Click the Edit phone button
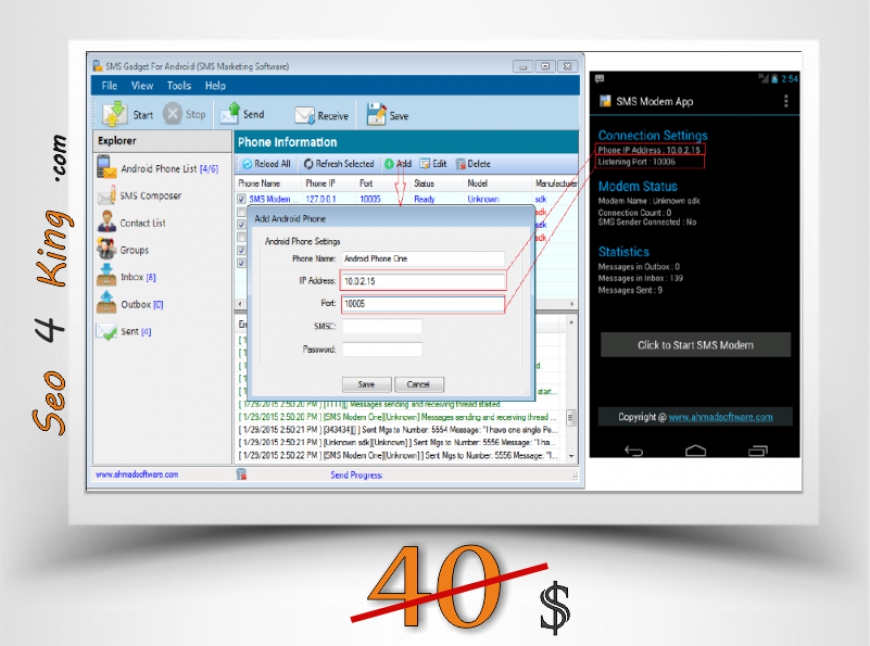 click(433, 164)
